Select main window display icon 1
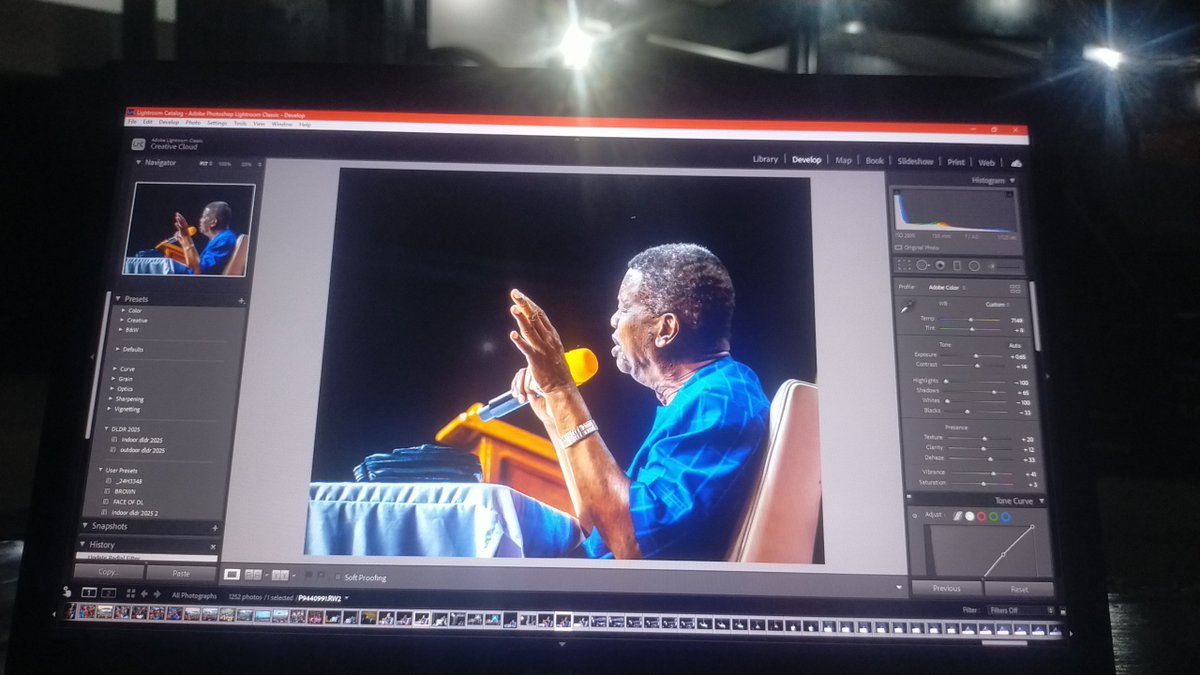This screenshot has height=675, width=1200. click(x=88, y=593)
